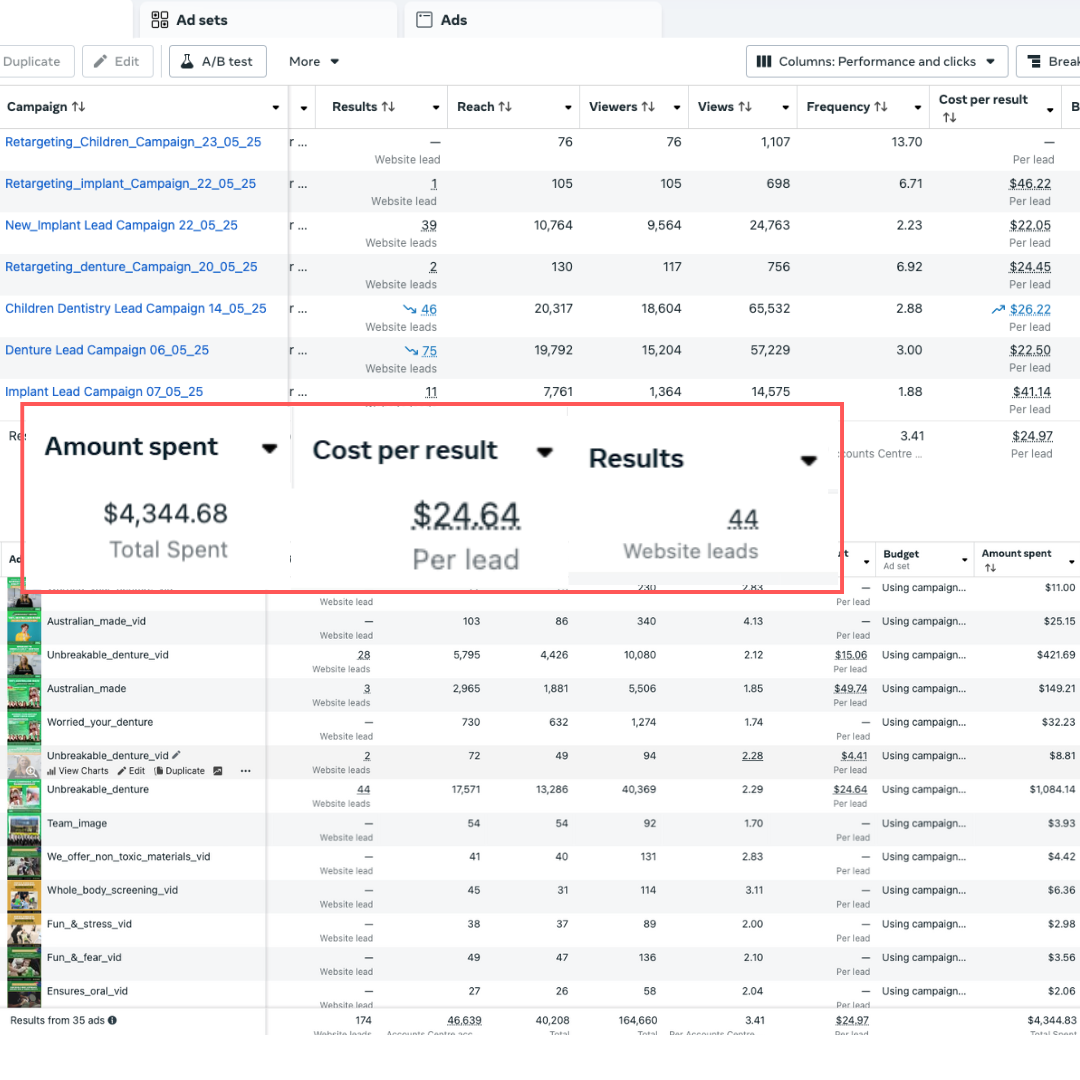Image resolution: width=1080 pixels, height=1080 pixels.
Task: Open the Frequency column options arrow
Action: click(917, 108)
